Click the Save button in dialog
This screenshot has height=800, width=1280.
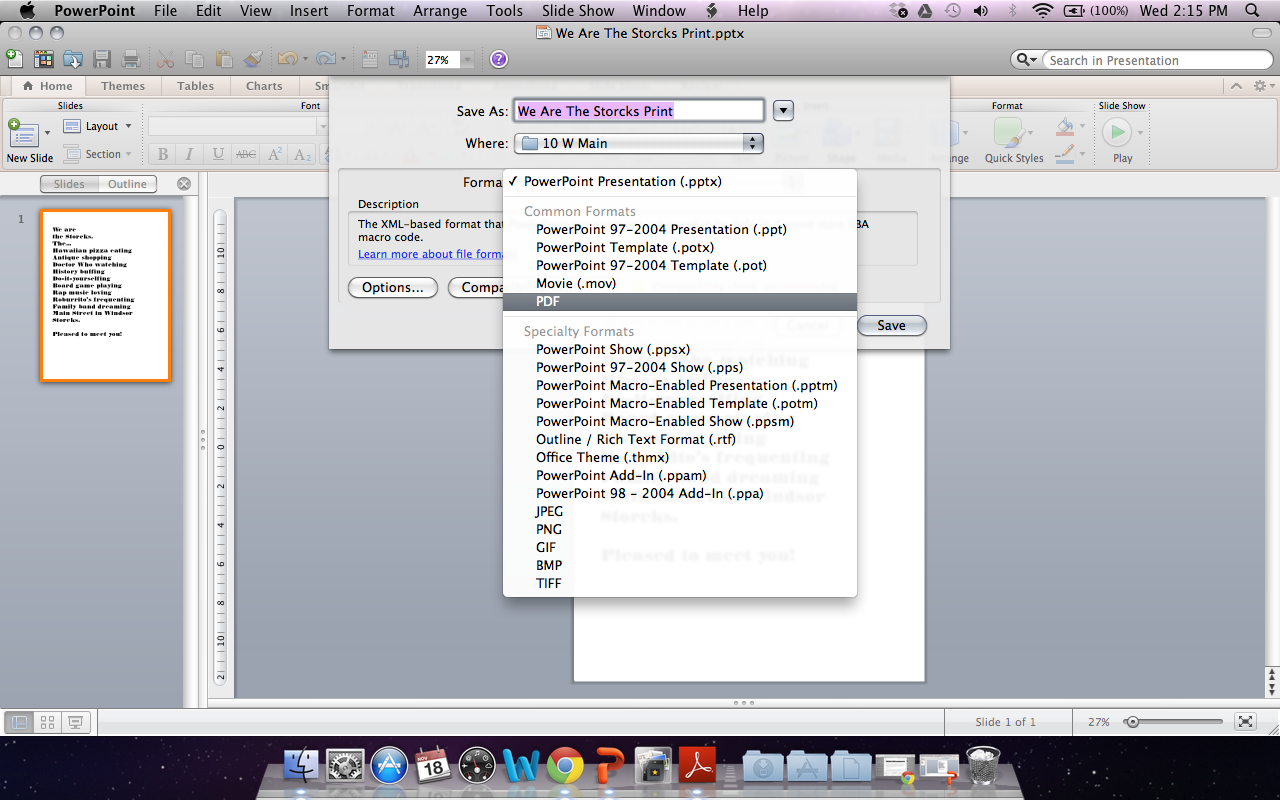891,325
